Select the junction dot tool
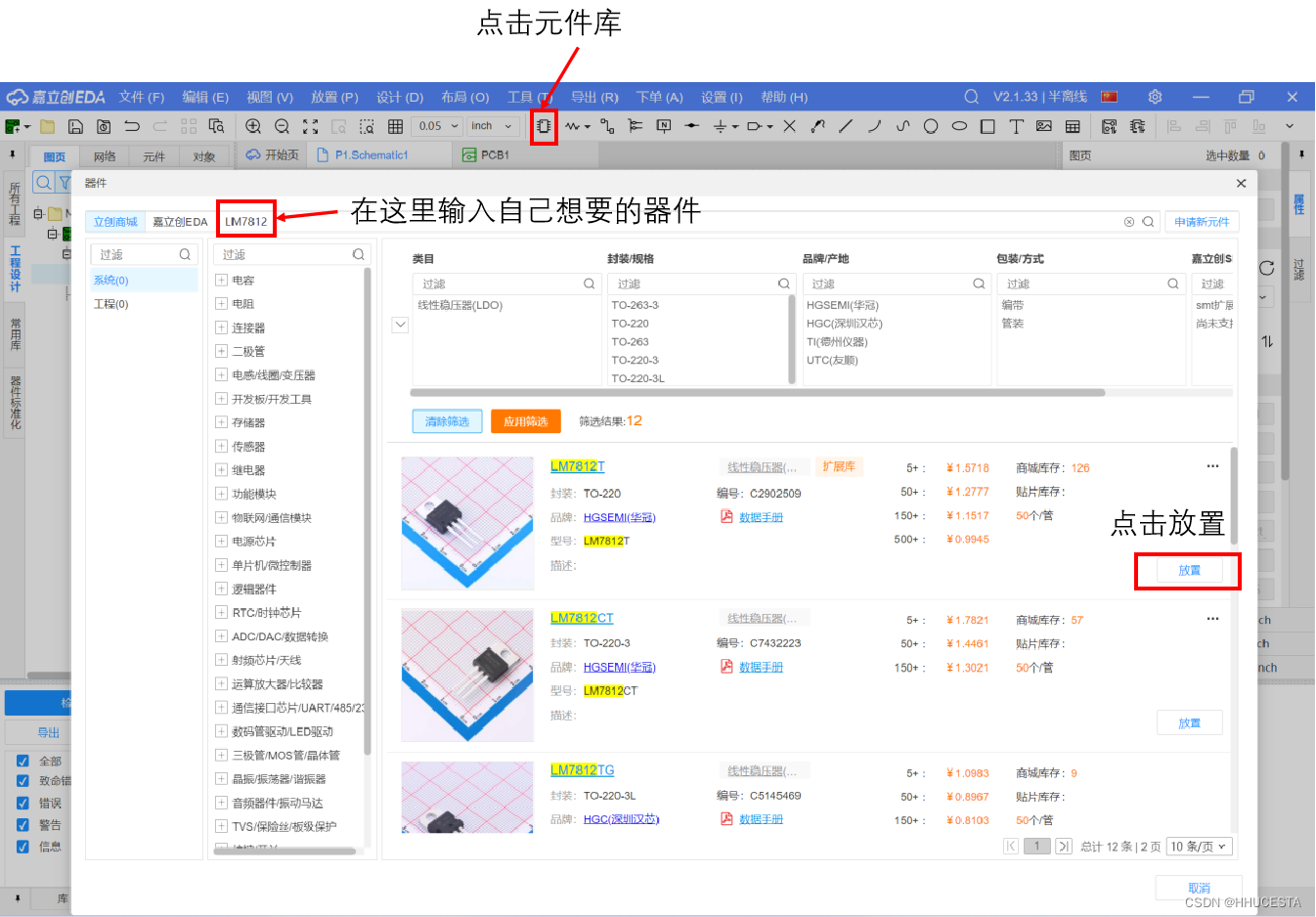 coord(691,126)
